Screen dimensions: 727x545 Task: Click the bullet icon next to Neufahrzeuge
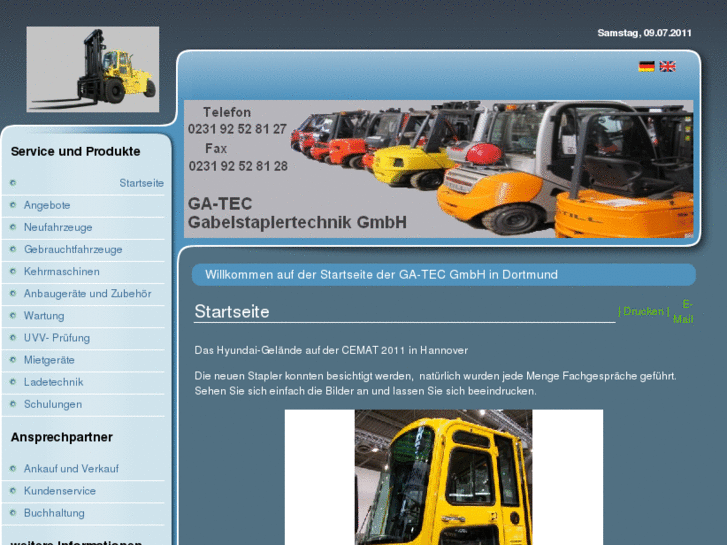pos(13,227)
